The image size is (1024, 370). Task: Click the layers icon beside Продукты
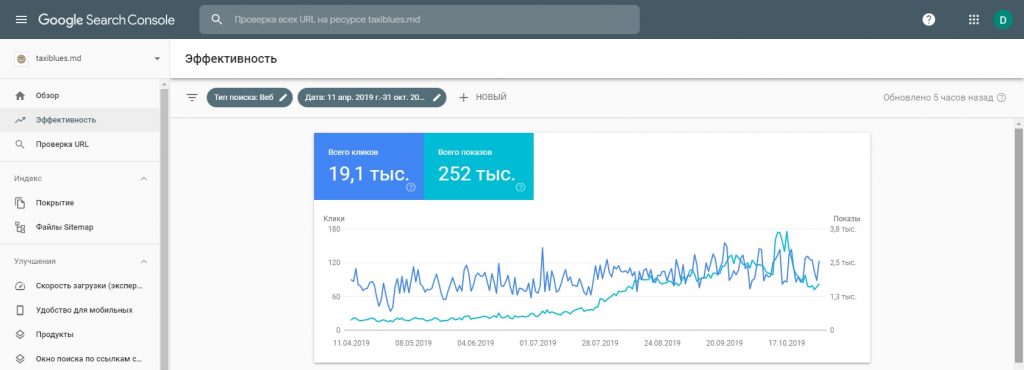click(x=20, y=334)
